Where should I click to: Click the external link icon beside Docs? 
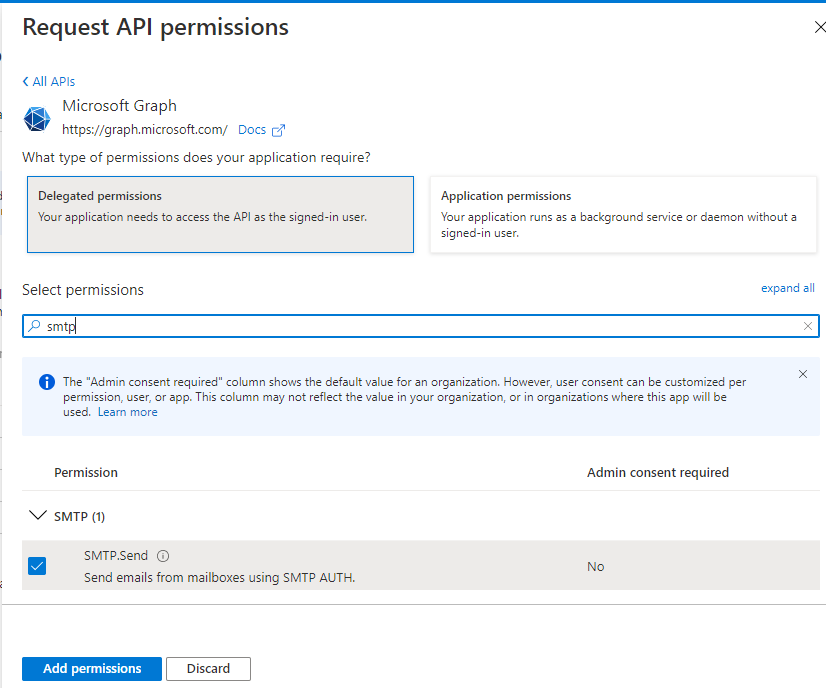(278, 130)
